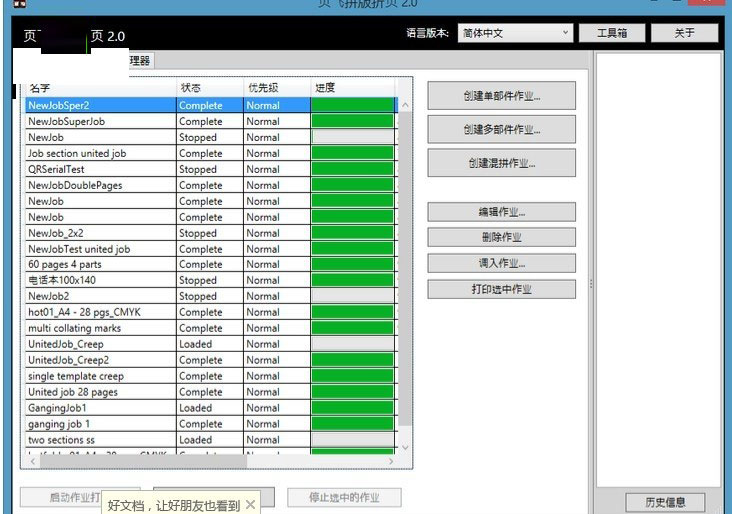Select two sections ss job
Viewport: 732px width, 514px height.
pyautogui.click(x=210, y=440)
